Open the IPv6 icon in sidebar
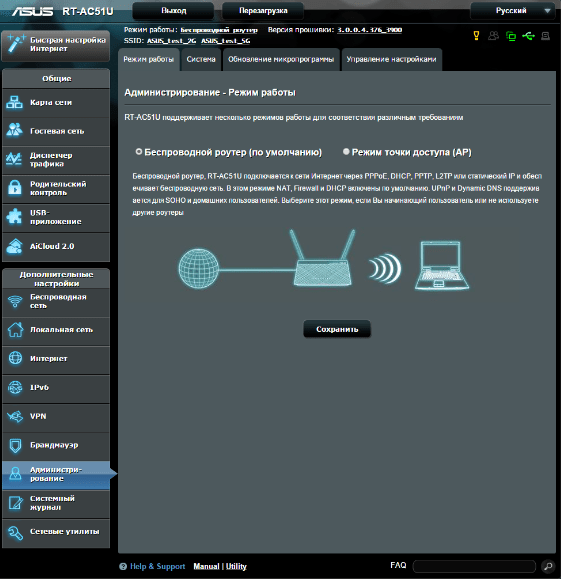This screenshot has width=561, height=579. [15, 387]
